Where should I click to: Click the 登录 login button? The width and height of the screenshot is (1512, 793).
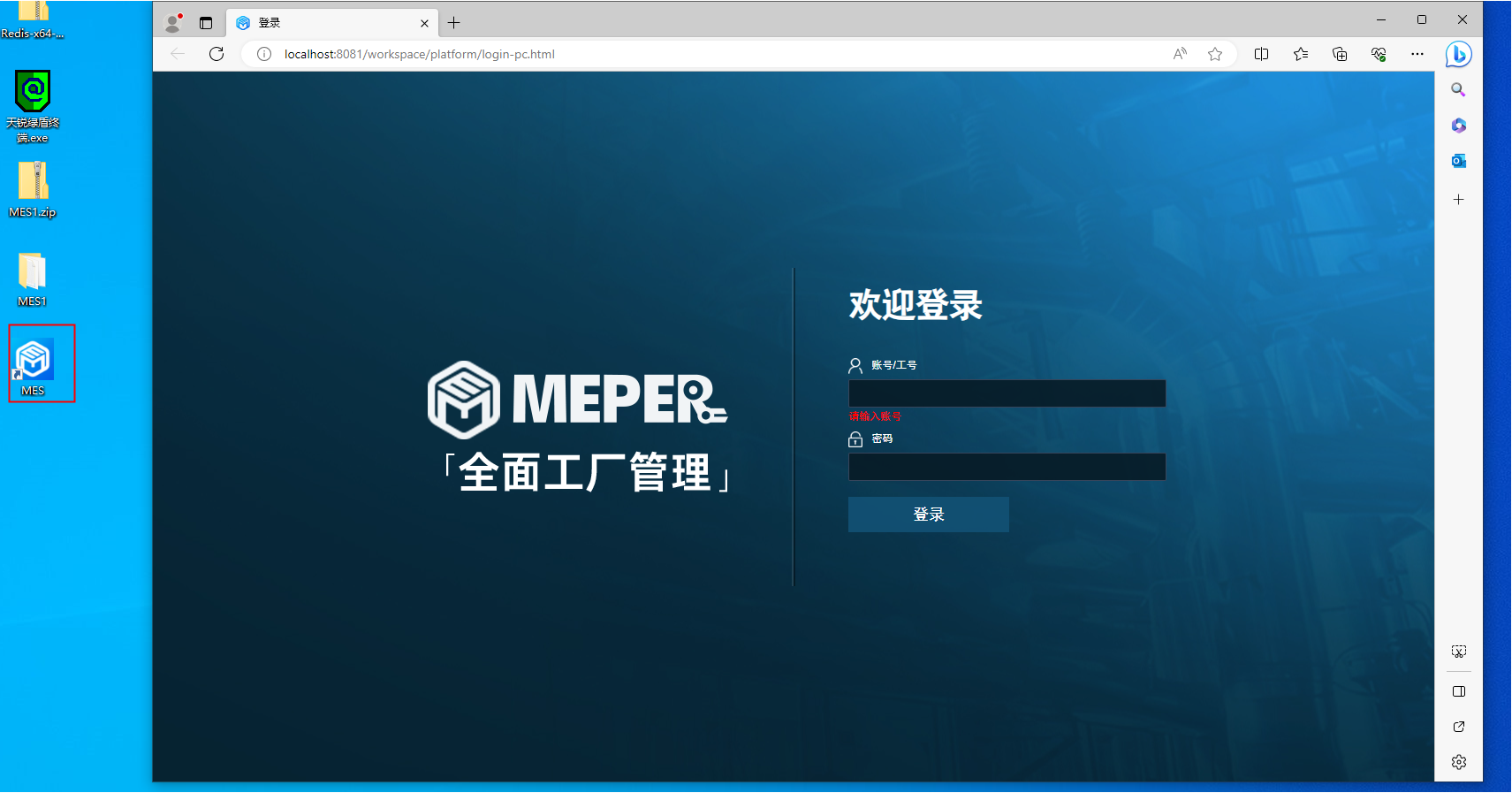(929, 515)
